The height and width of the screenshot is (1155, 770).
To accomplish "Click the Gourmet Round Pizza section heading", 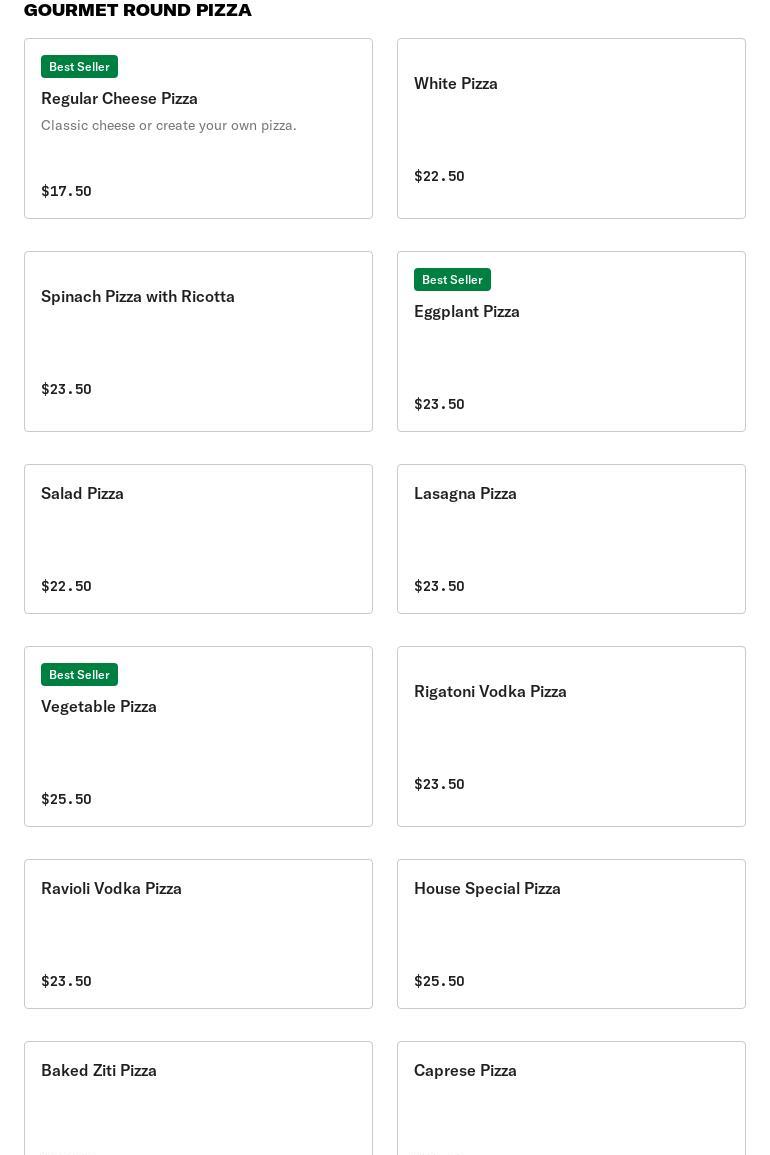I will [138, 10].
